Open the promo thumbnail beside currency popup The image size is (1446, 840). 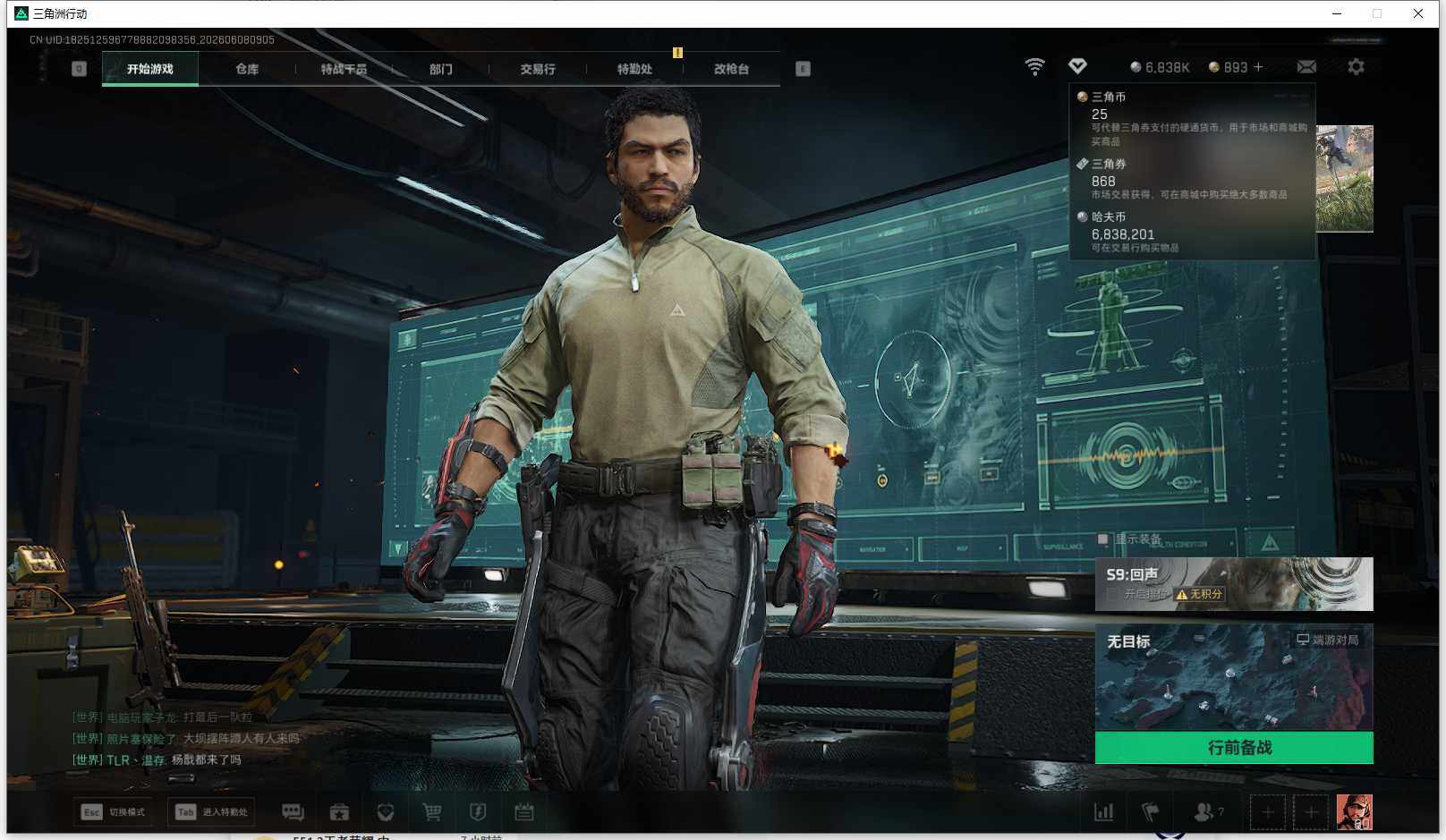pyautogui.click(x=1345, y=178)
